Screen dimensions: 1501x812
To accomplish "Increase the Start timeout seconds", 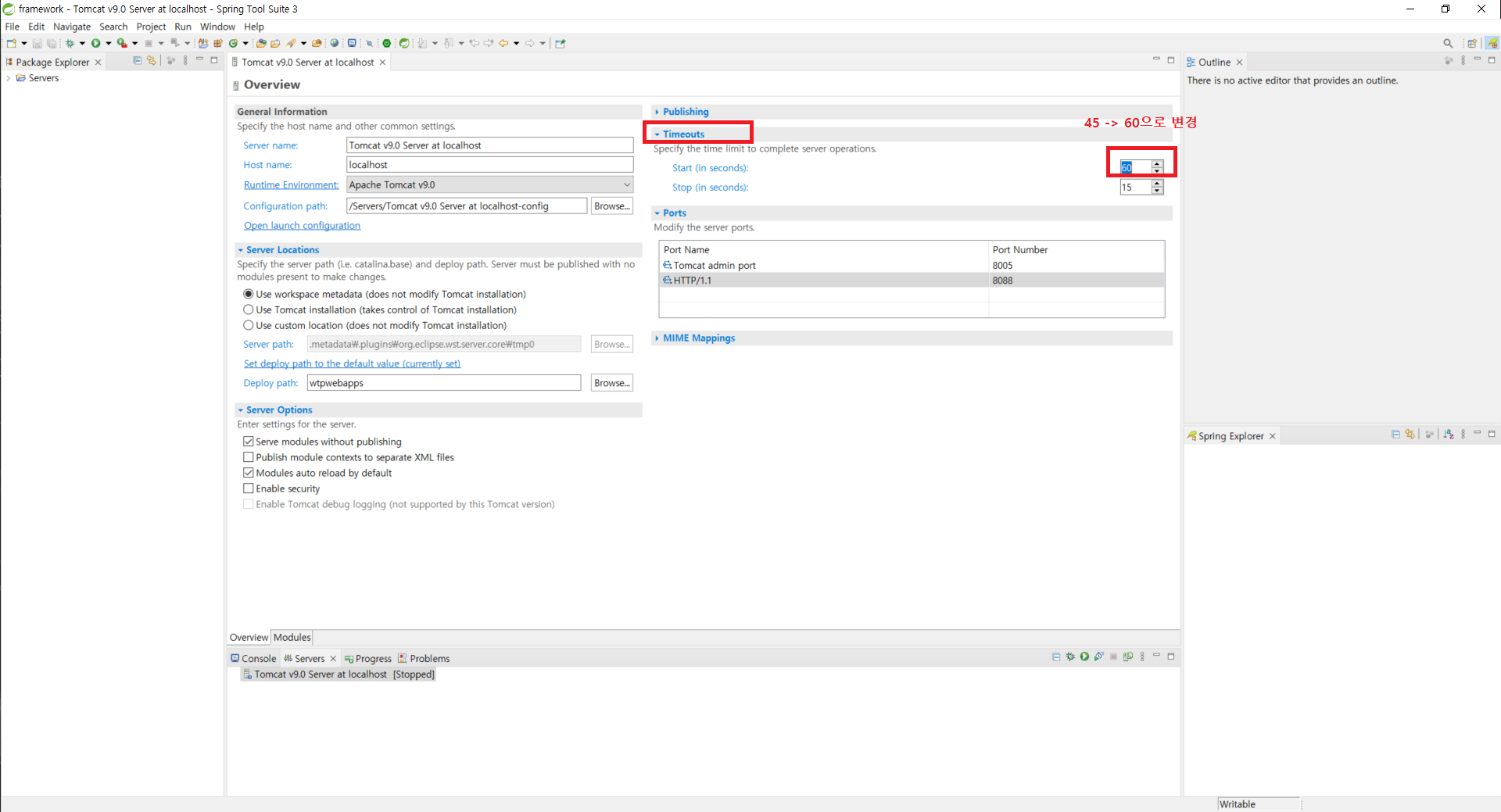I will 1157,163.
